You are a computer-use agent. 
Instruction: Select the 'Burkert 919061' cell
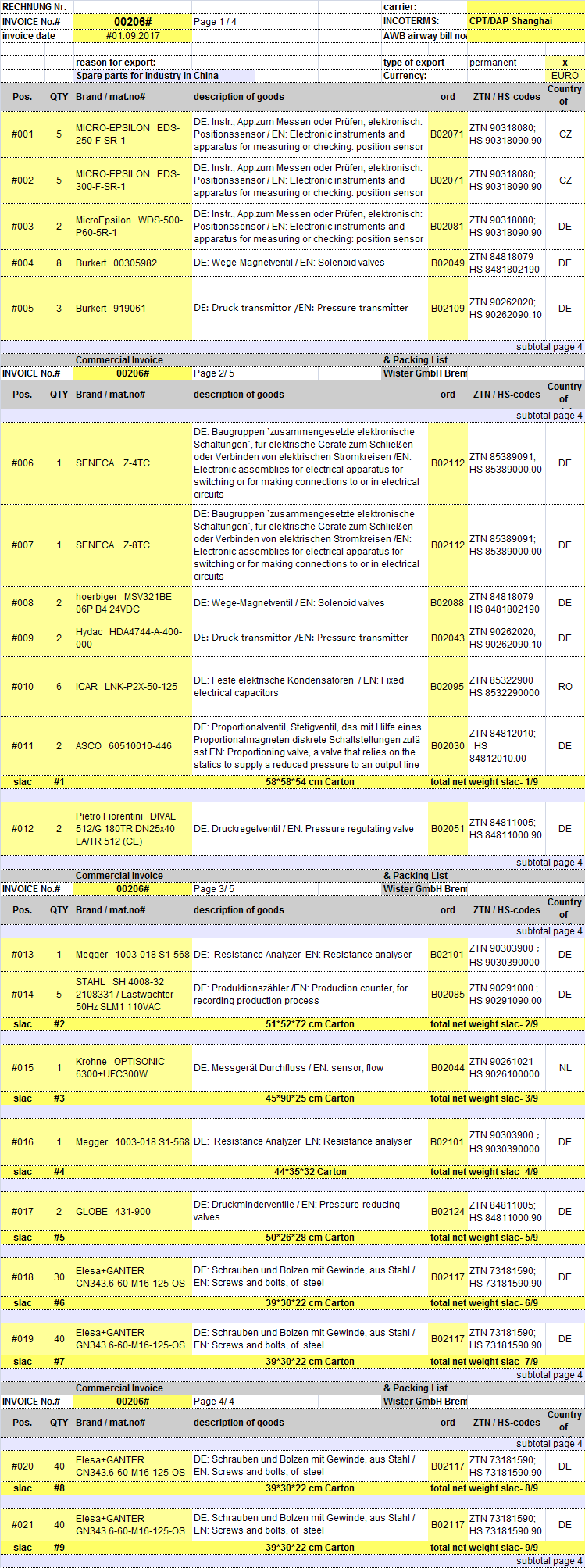click(133, 309)
